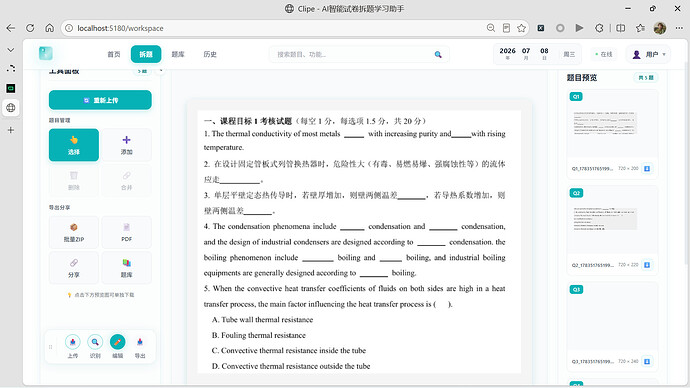Export questions as 批量ZIP
690x388 pixels.
click(x=73, y=232)
